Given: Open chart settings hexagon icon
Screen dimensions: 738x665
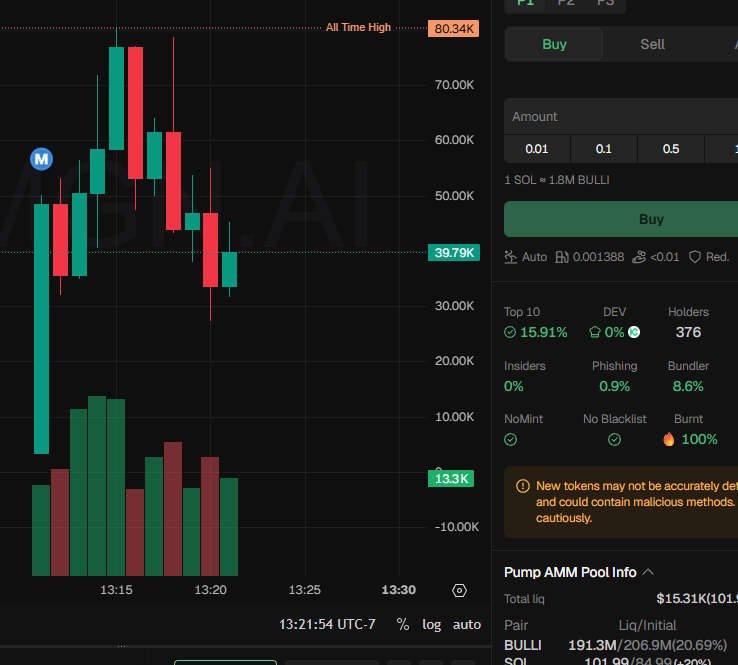Looking at the screenshot, I should coord(459,590).
